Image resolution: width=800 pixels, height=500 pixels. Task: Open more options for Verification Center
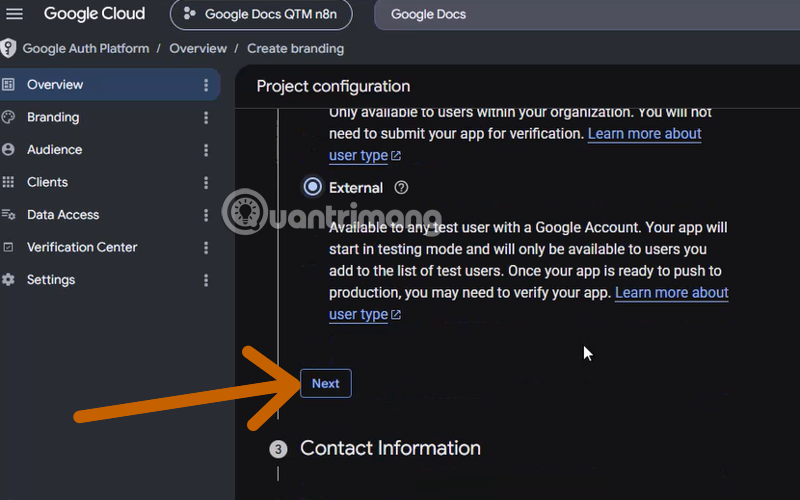point(206,248)
